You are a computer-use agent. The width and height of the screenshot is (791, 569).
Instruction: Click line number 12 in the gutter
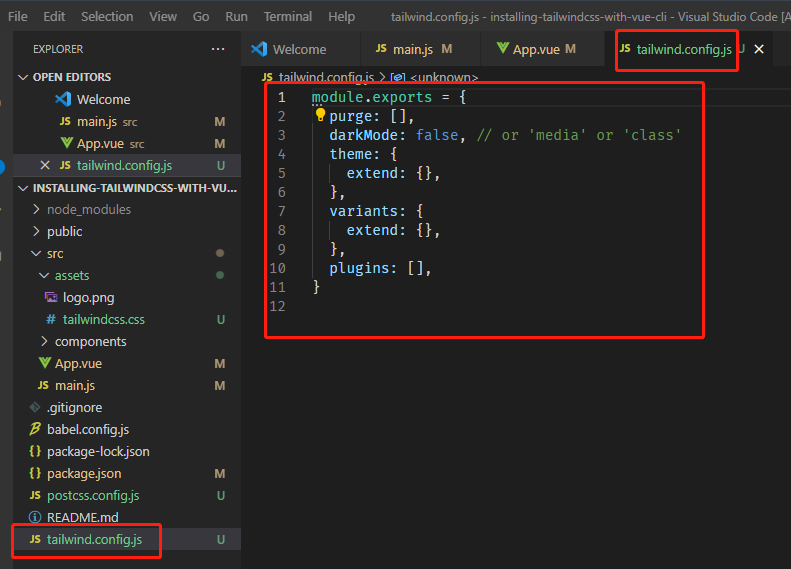(x=277, y=306)
